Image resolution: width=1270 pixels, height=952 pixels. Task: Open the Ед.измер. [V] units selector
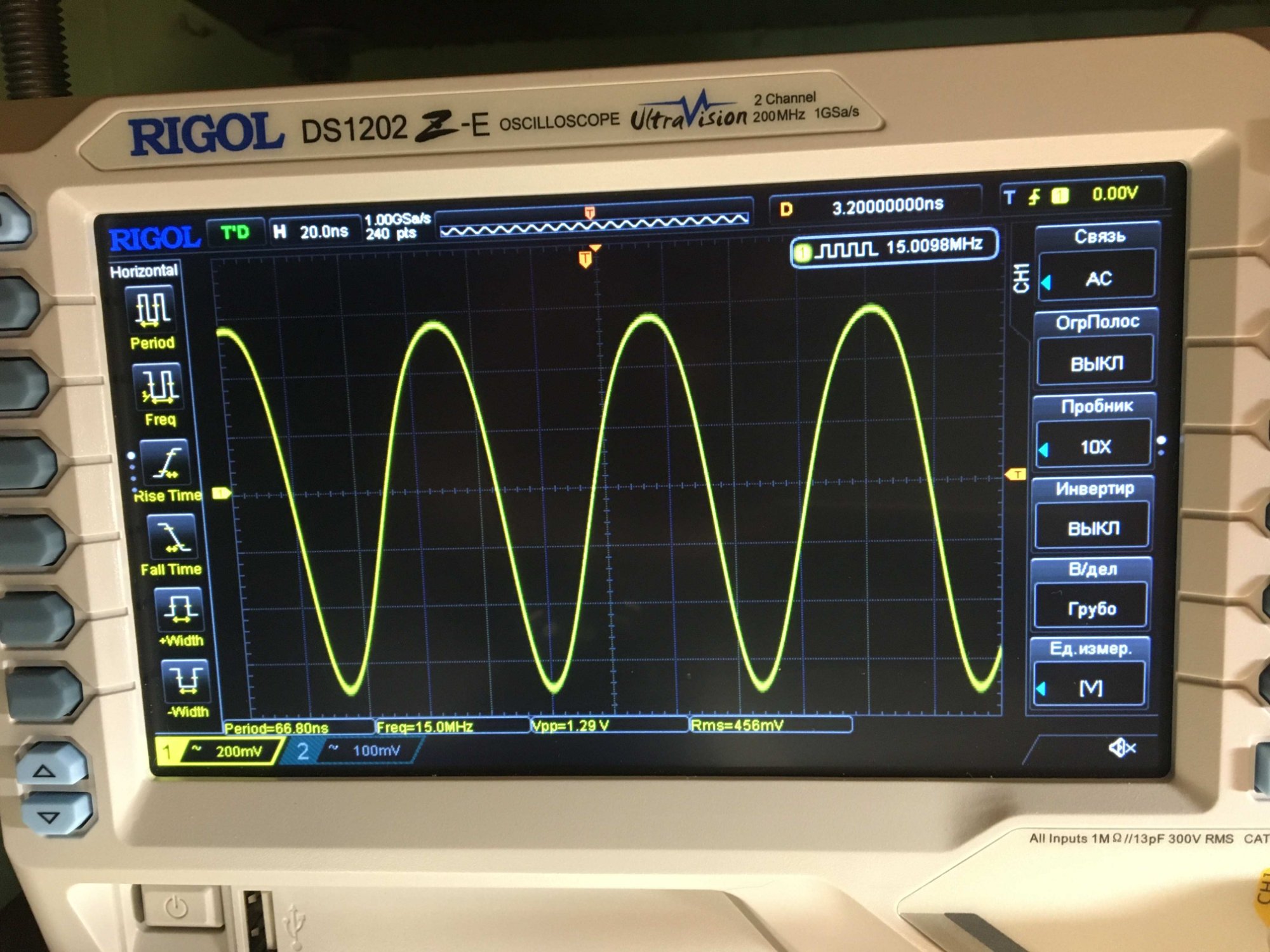click(1090, 686)
